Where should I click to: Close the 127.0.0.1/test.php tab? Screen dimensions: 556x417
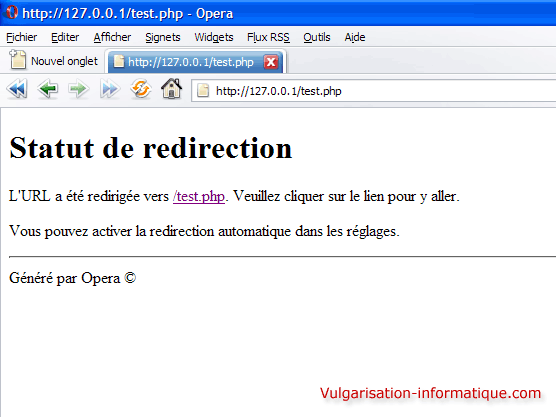tap(271, 62)
